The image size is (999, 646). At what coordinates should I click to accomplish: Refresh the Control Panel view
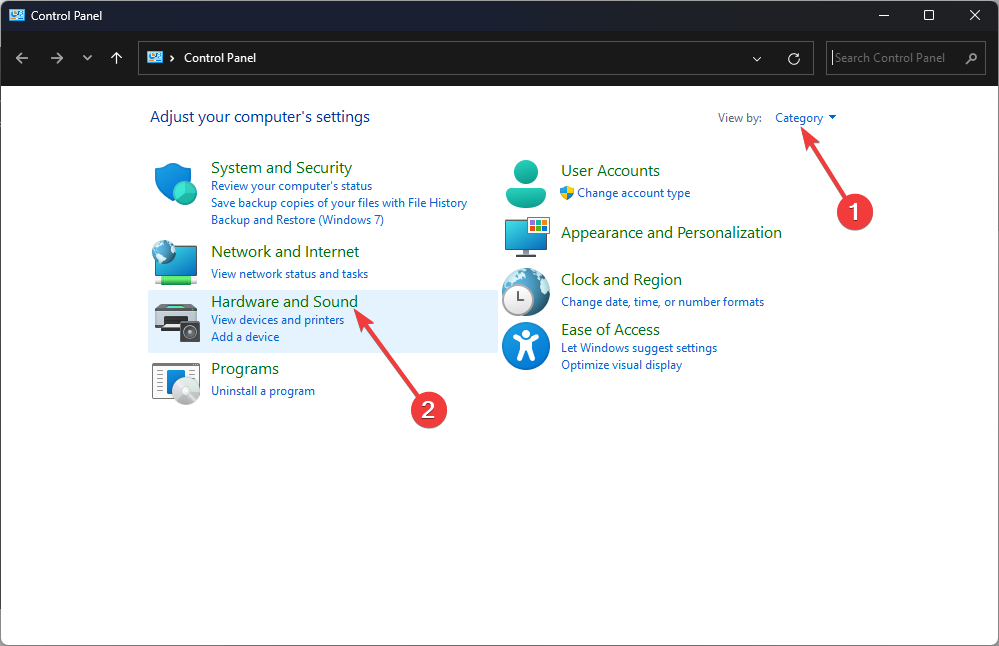tap(794, 58)
